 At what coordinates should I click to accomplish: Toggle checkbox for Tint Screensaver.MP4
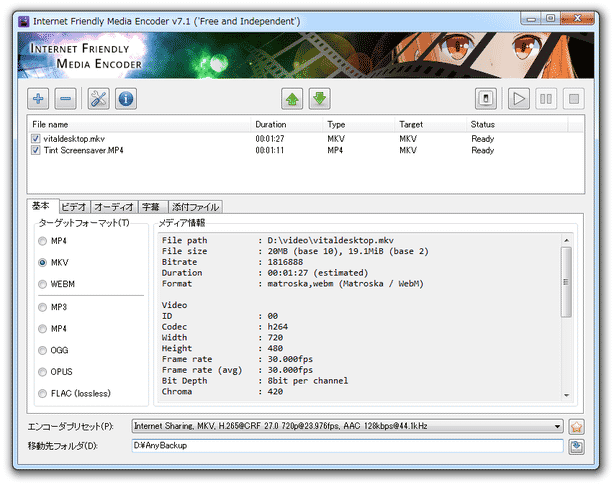pyautogui.click(x=36, y=150)
